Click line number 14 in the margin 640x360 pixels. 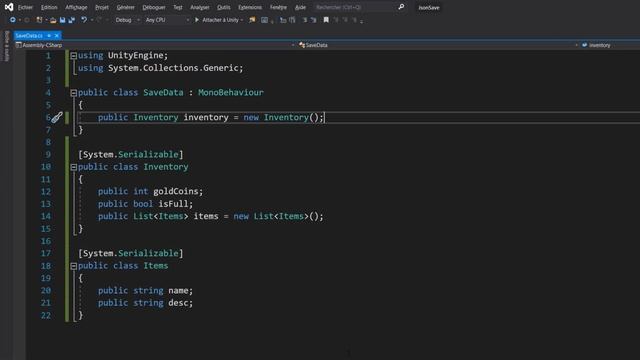pos(46,216)
